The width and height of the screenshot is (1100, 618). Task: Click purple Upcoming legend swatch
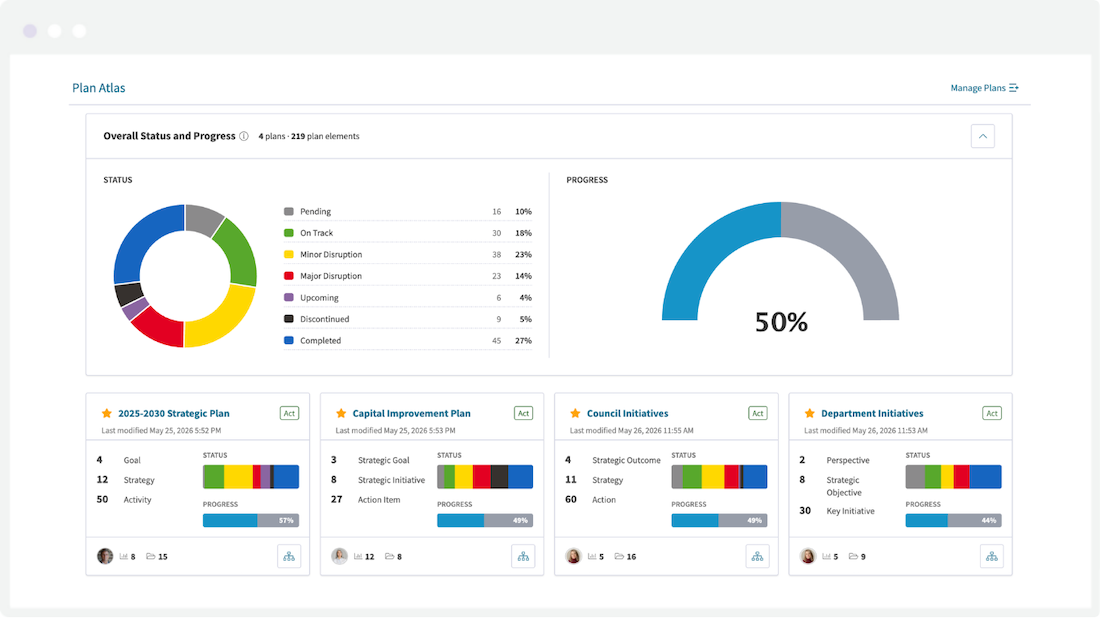[288, 297]
